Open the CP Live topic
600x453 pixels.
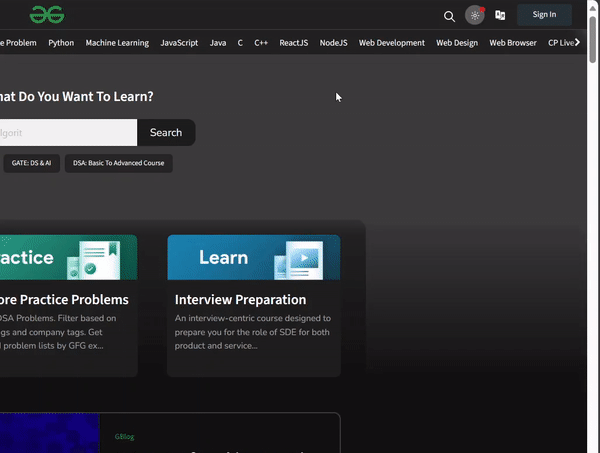(x=561, y=43)
